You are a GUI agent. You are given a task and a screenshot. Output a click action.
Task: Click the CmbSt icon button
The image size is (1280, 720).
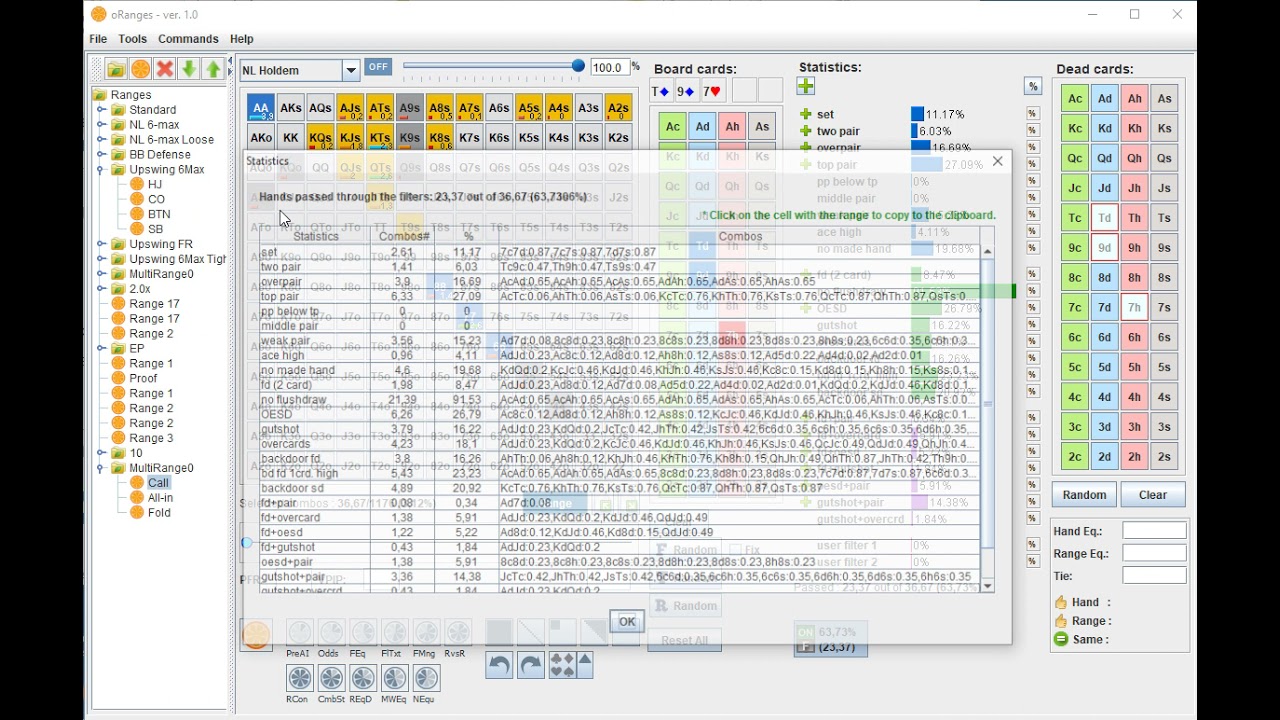point(331,678)
